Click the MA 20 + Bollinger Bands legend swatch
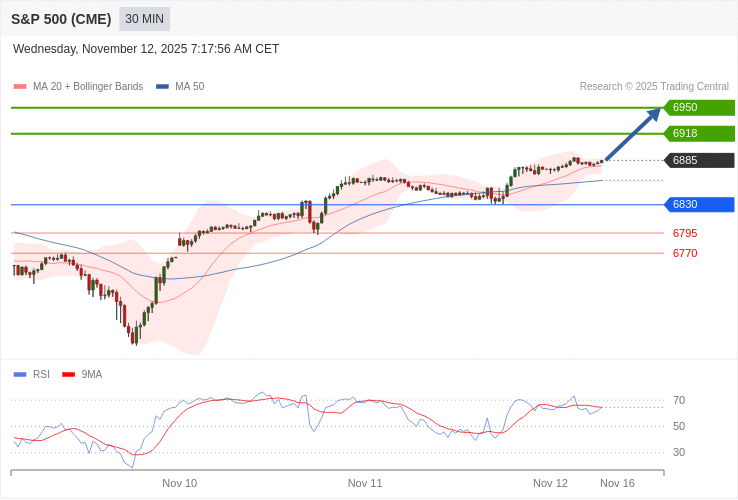Viewport: 738px width, 500px height. coord(20,87)
